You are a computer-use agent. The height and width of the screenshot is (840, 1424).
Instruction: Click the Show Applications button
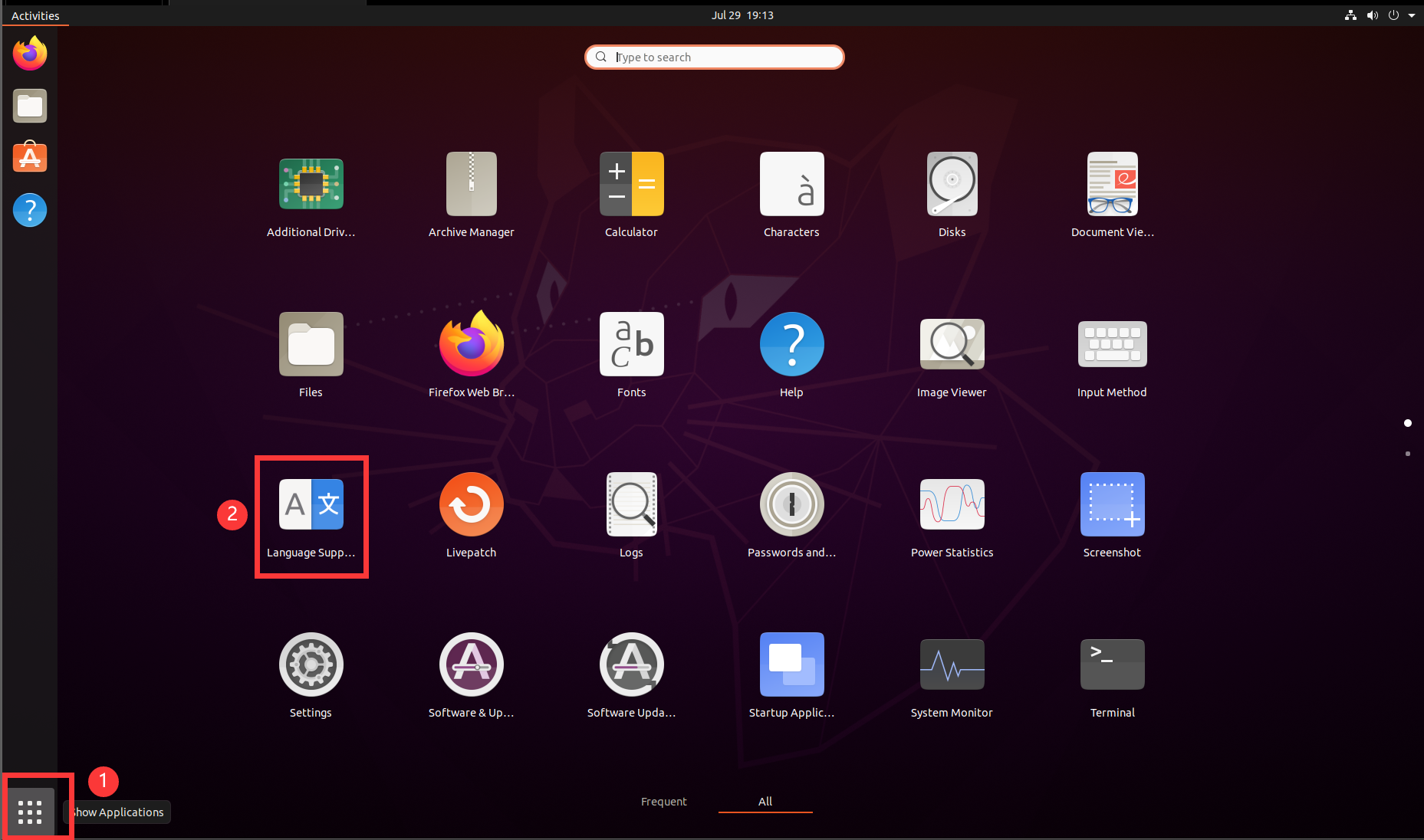[29, 810]
